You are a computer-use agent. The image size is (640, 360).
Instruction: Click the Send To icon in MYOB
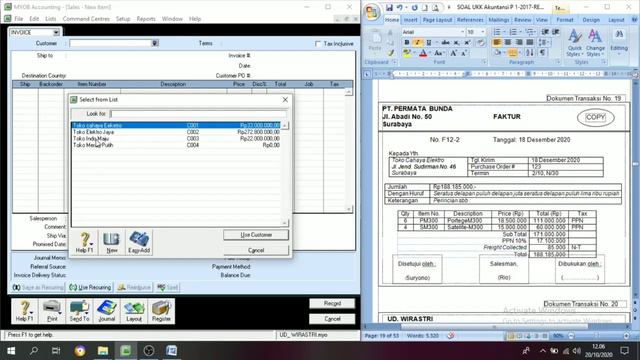79,311
